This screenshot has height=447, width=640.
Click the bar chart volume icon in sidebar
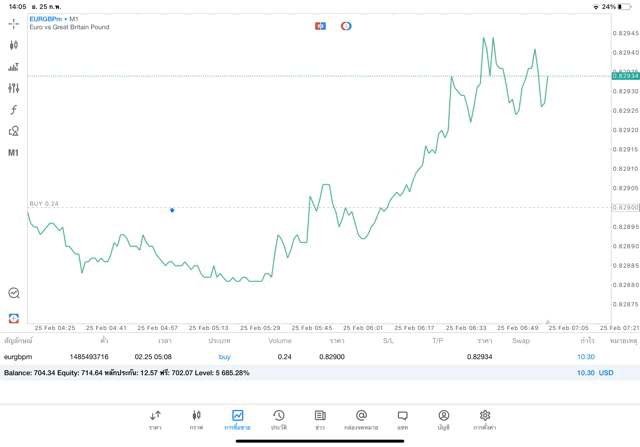click(x=14, y=67)
